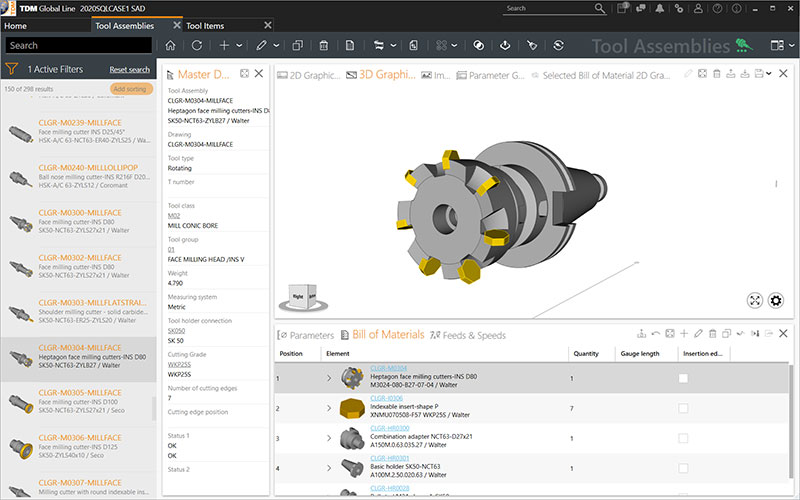Viewport: 800px width, 500px height.
Task: Click the Refresh icon in the toolbar
Action: tap(197, 45)
